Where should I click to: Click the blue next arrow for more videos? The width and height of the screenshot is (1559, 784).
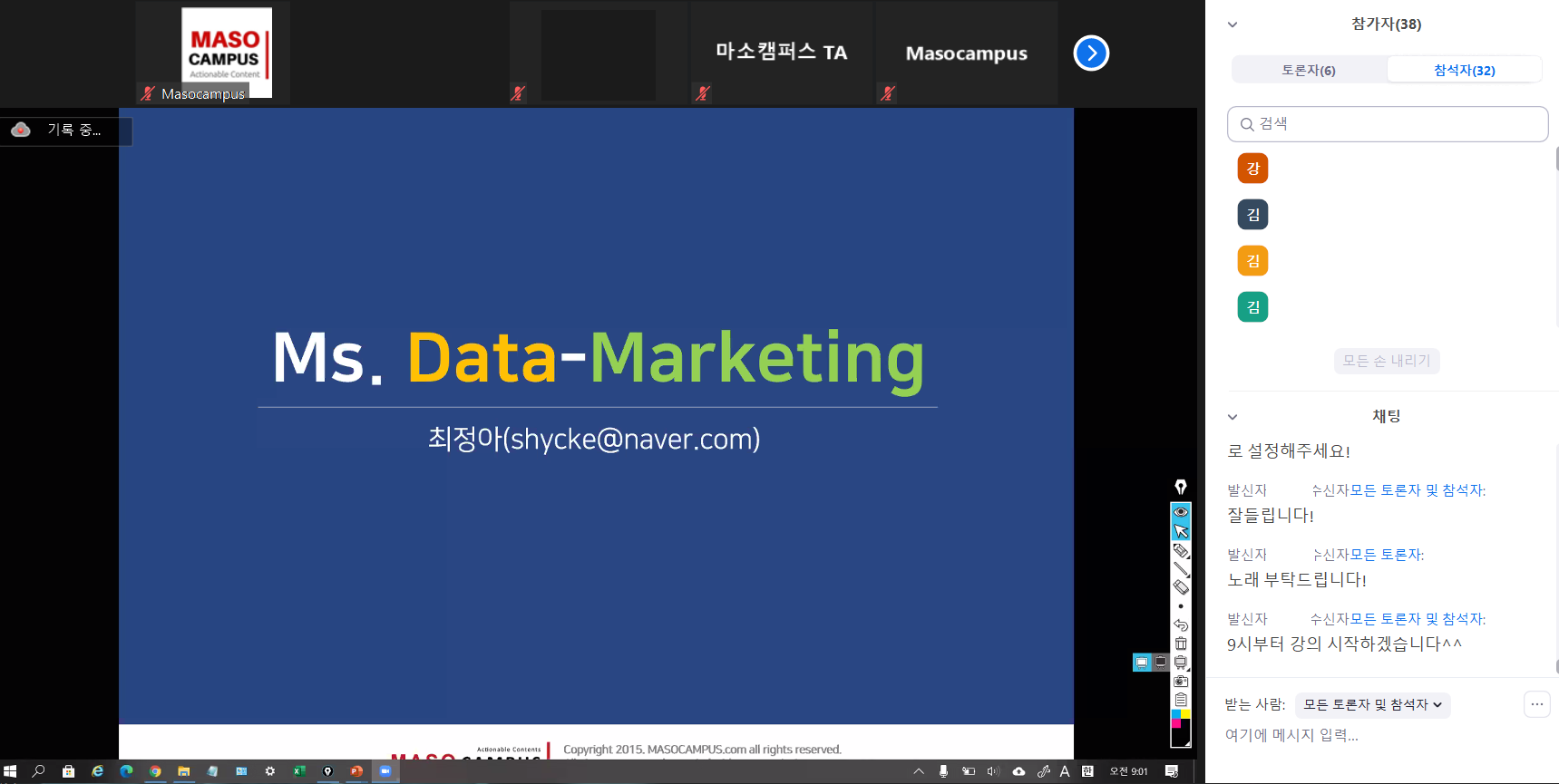tap(1091, 53)
